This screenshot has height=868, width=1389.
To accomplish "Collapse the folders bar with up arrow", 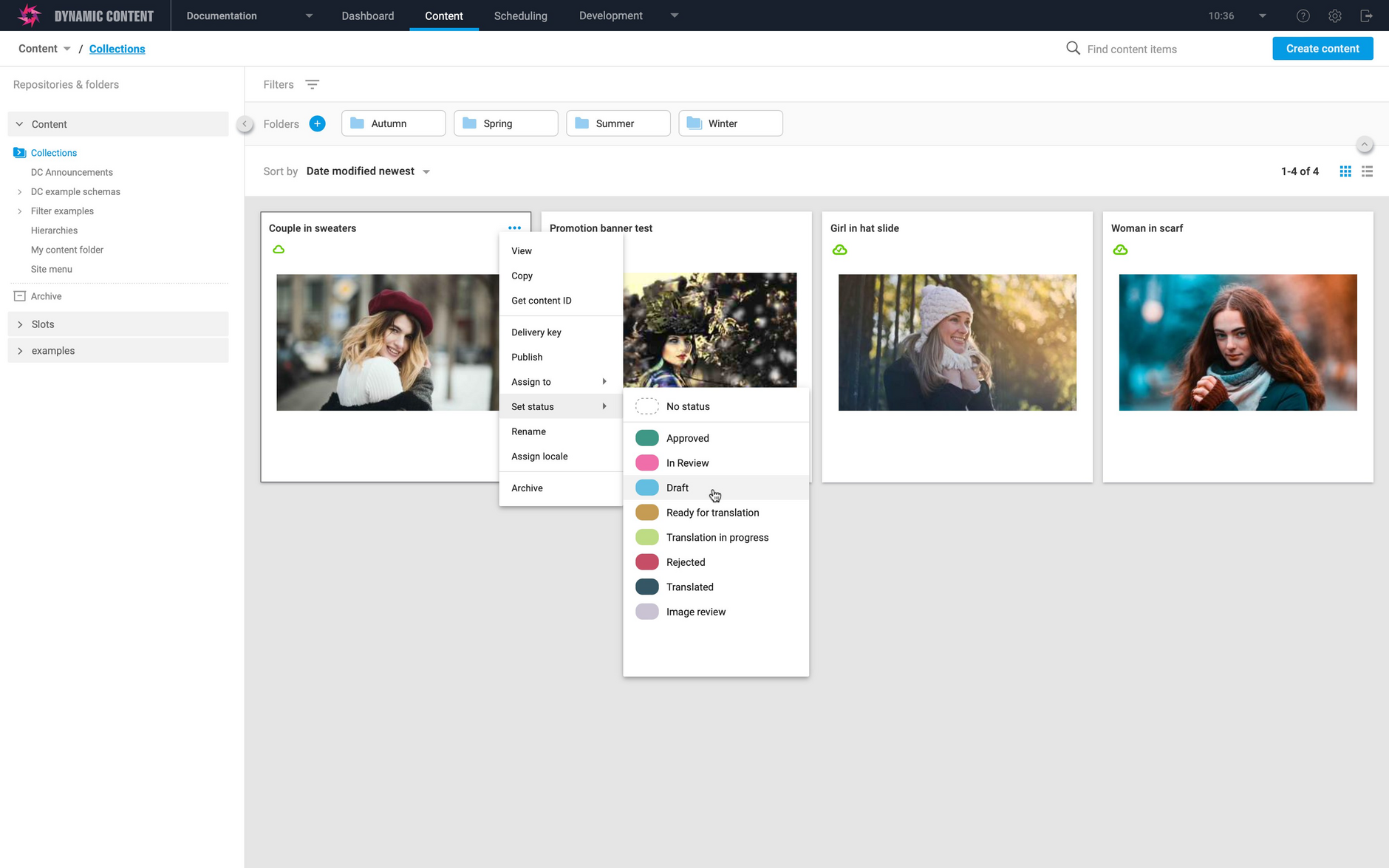I will (x=1365, y=145).
